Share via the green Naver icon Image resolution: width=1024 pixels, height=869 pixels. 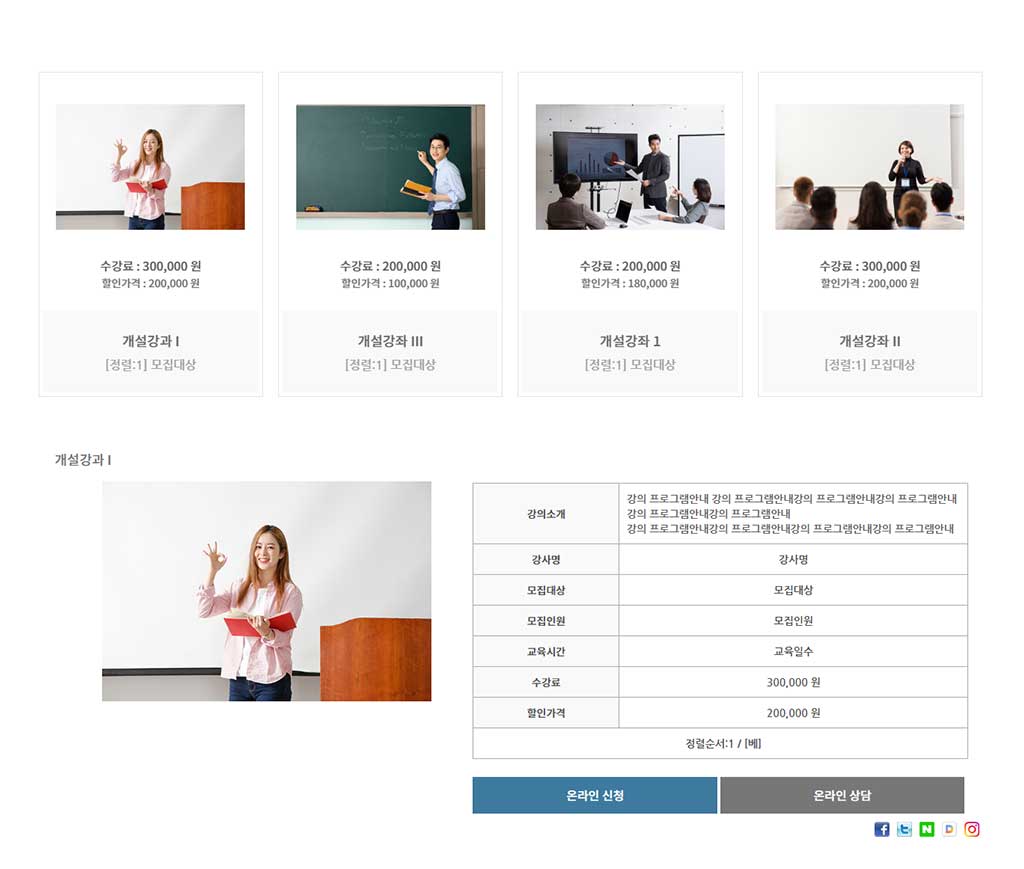927,829
